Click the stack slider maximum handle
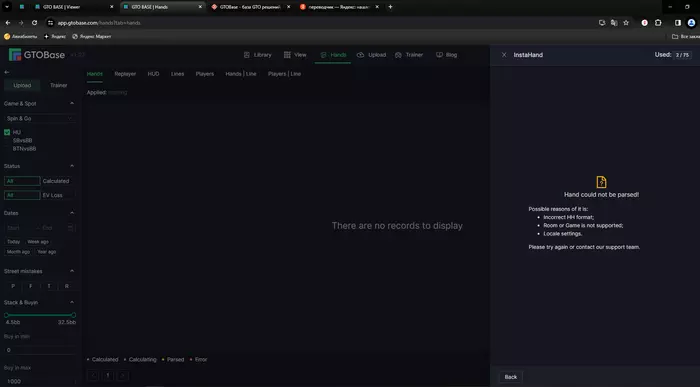The width and height of the screenshot is (700, 387). [74, 315]
